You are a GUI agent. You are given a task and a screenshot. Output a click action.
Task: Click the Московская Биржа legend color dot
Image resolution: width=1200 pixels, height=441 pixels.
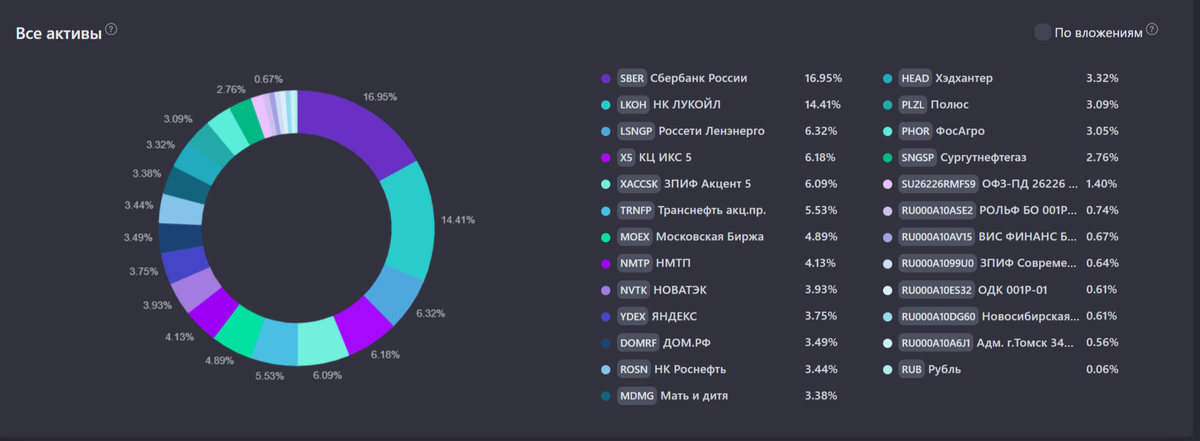[606, 237]
